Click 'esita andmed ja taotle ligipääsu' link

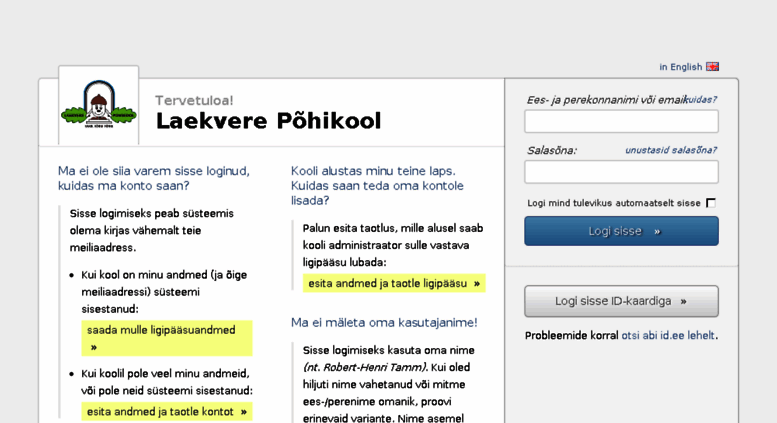pyautogui.click(x=394, y=283)
